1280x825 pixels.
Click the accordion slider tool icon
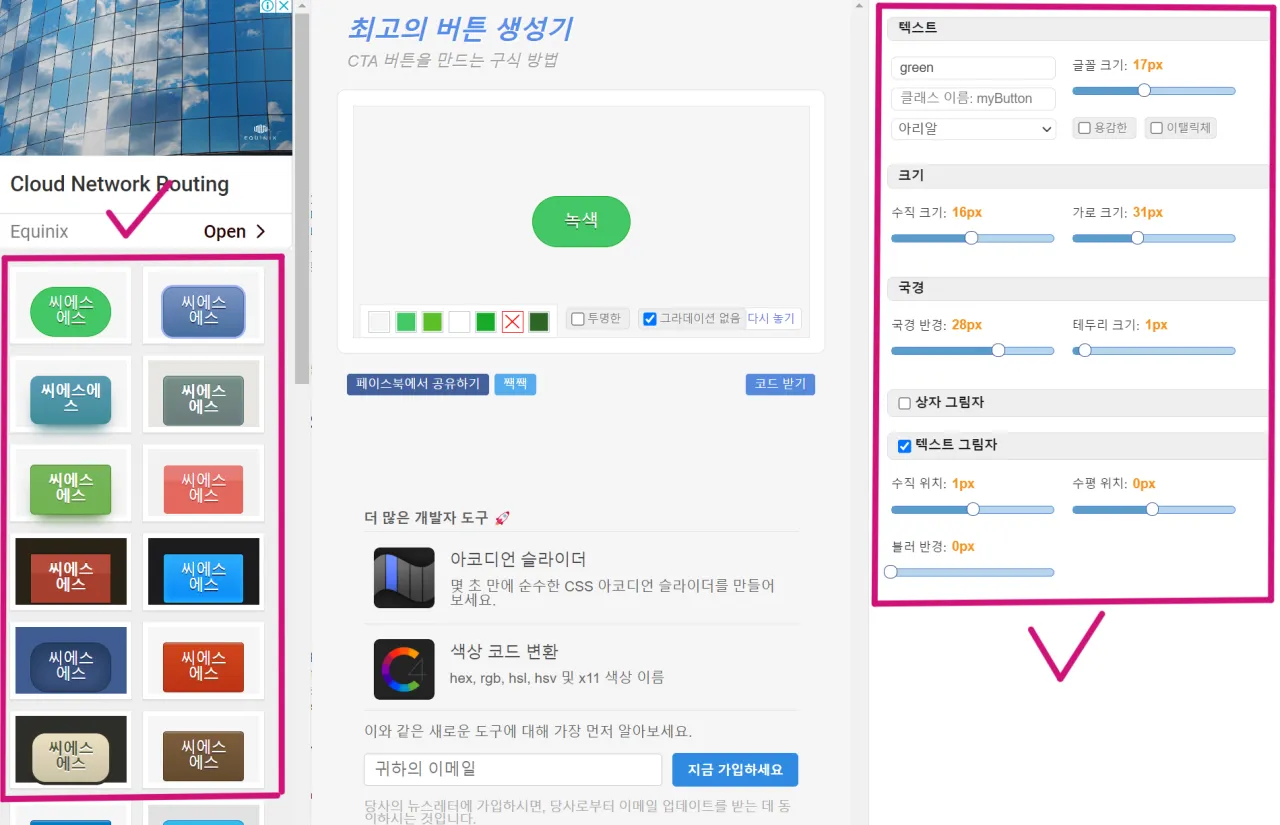[404, 577]
